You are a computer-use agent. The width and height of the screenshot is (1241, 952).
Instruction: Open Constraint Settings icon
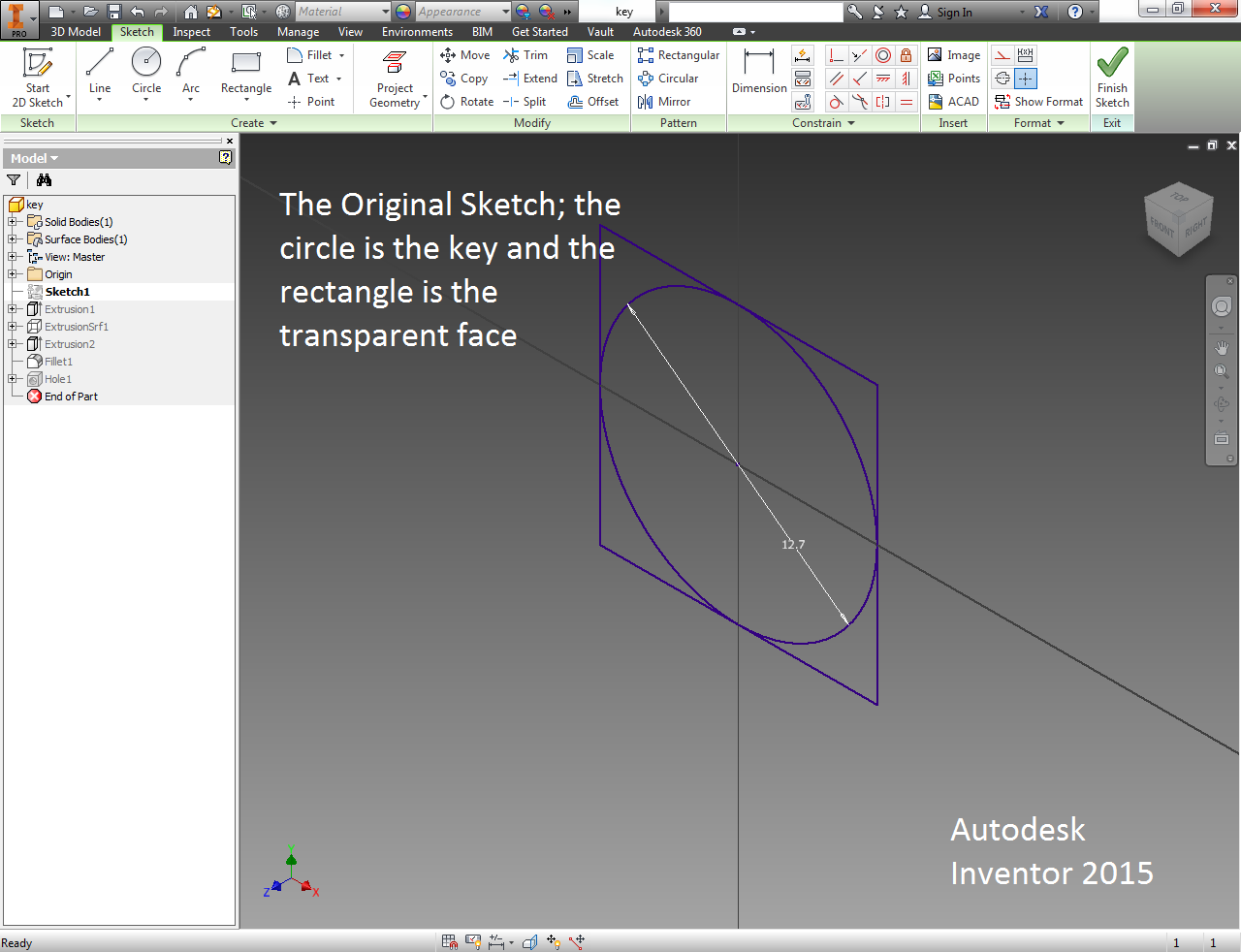[x=803, y=102]
